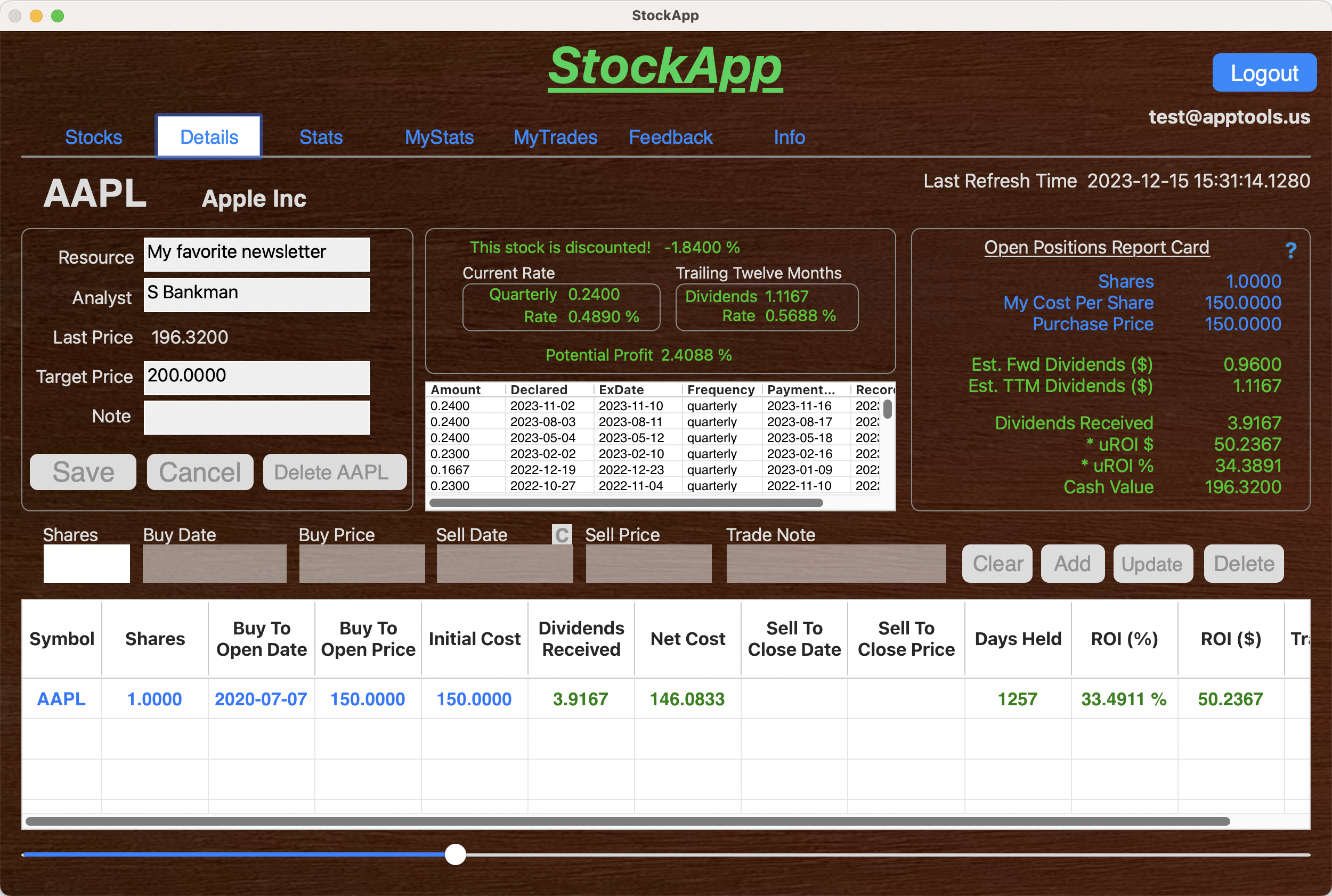Viewport: 1332px width, 896px height.
Task: Sort by the Declared column header
Action: tap(550, 390)
